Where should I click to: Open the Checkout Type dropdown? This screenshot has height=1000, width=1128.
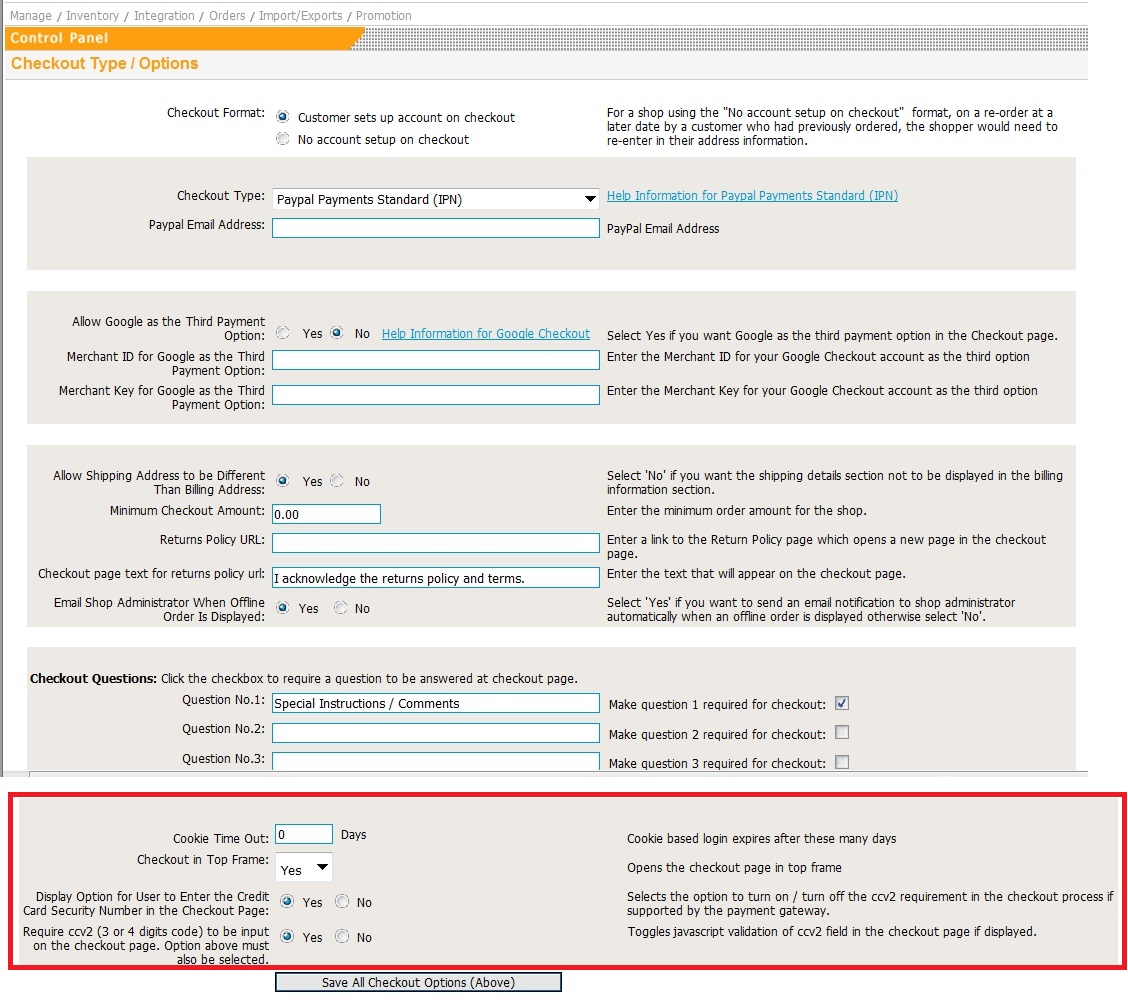tap(436, 199)
